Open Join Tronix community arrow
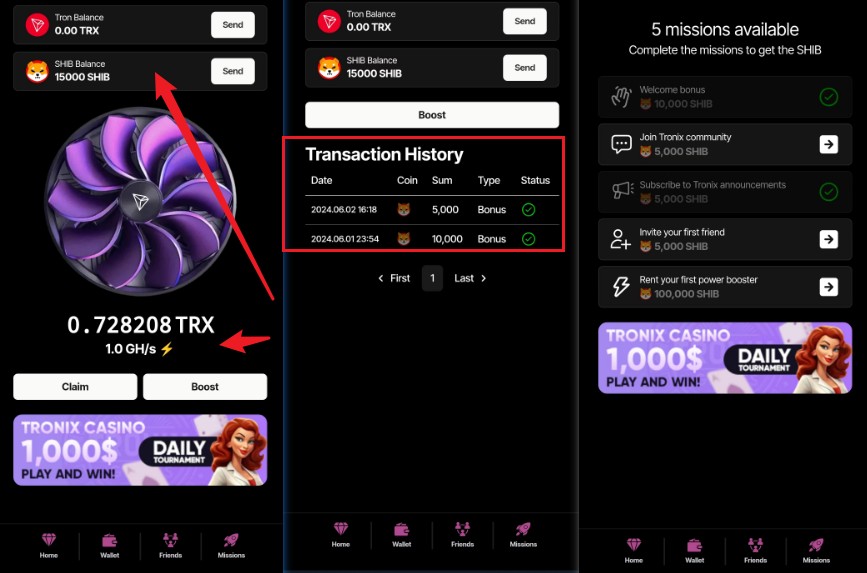Image resolution: width=867 pixels, height=573 pixels. coord(828,144)
